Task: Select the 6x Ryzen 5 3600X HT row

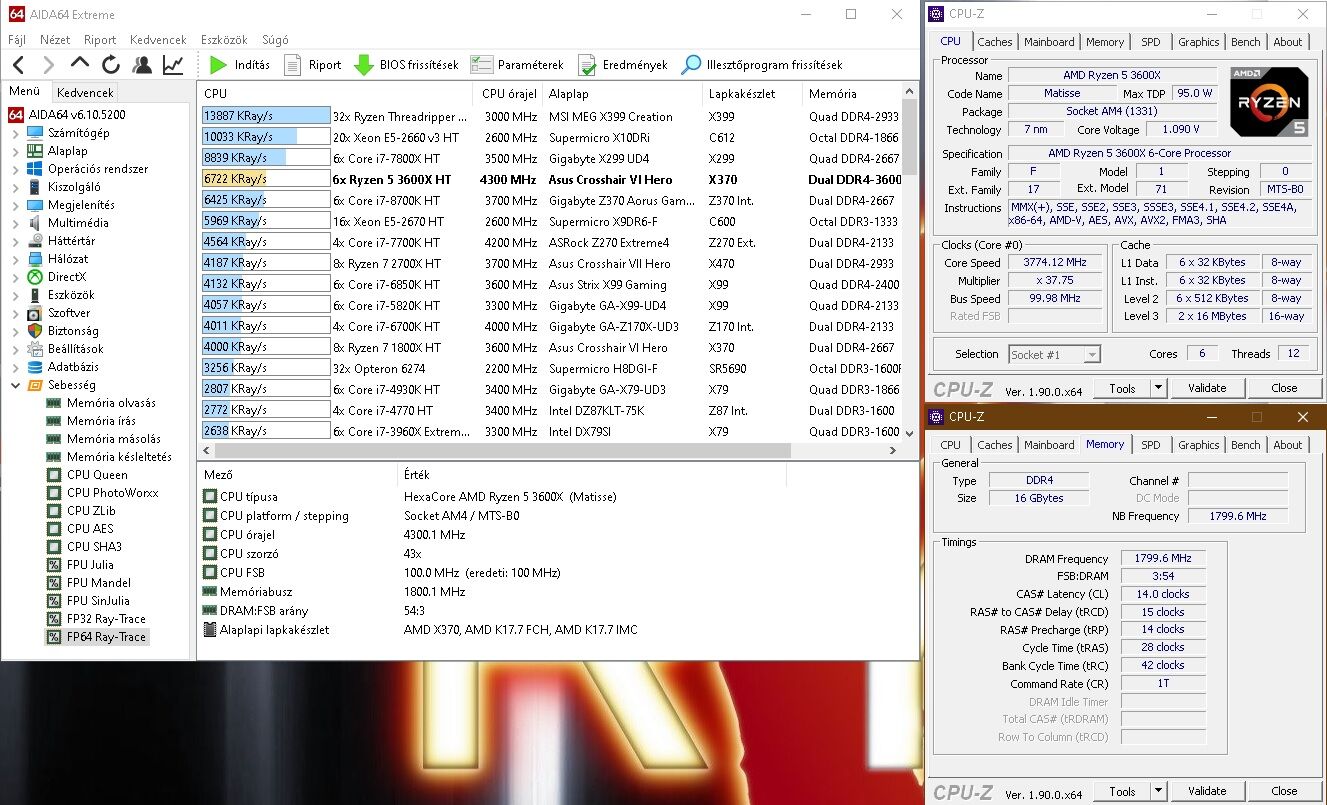Action: (549, 180)
